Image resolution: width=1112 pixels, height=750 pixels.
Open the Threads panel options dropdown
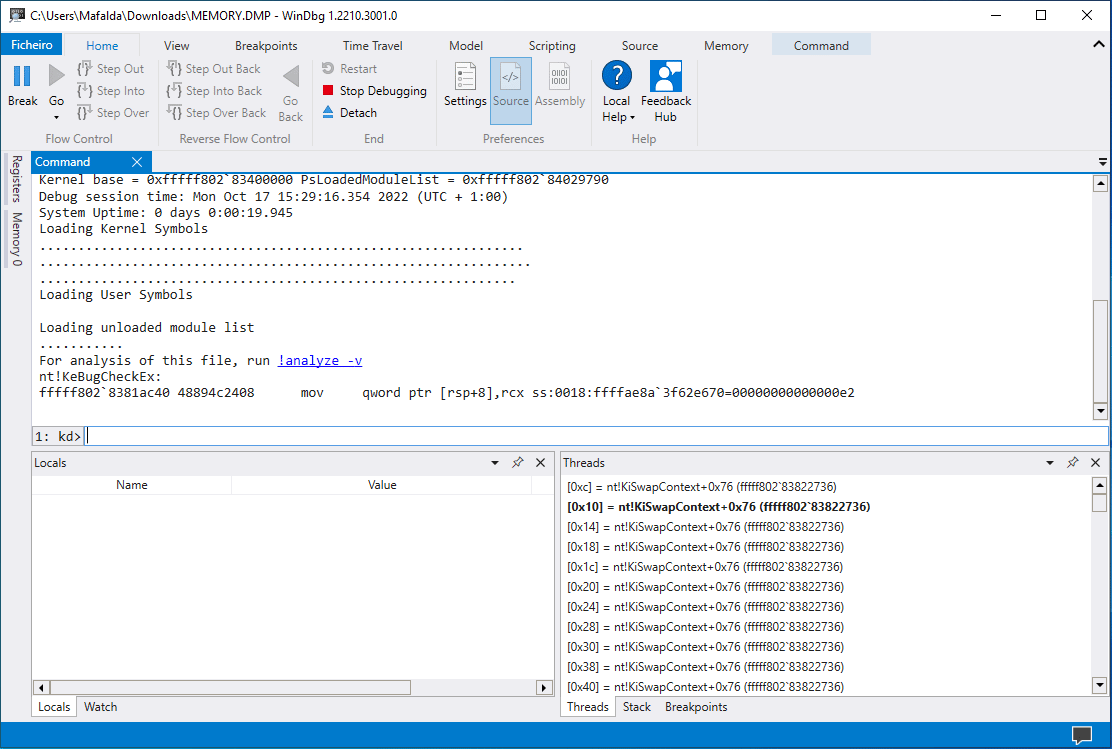point(1050,463)
